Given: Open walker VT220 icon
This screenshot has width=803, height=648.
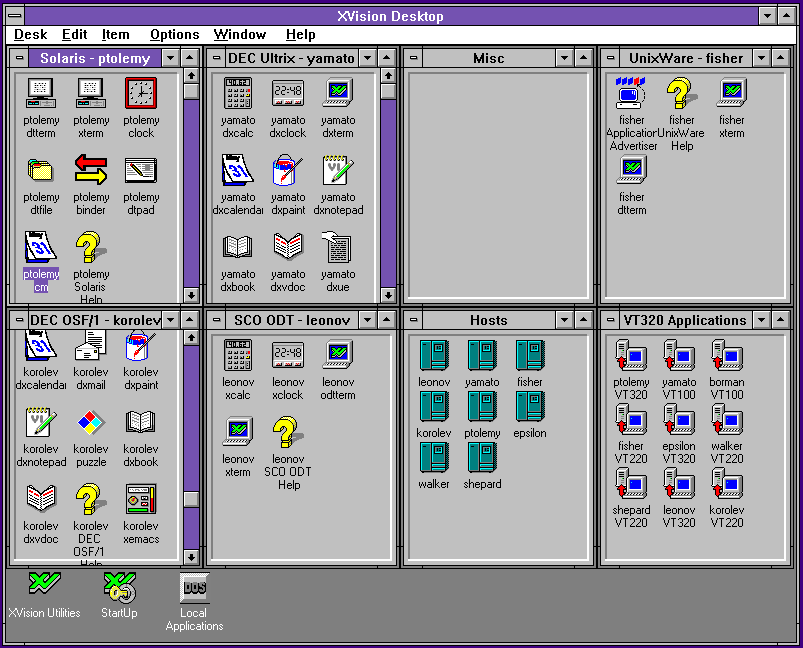Looking at the screenshot, I should (727, 419).
